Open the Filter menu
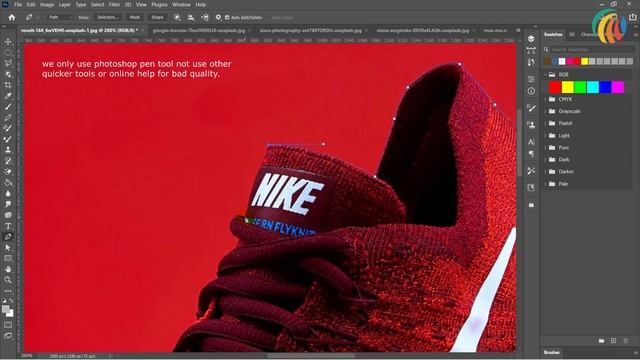This screenshot has height=360, width=640. [114, 4]
